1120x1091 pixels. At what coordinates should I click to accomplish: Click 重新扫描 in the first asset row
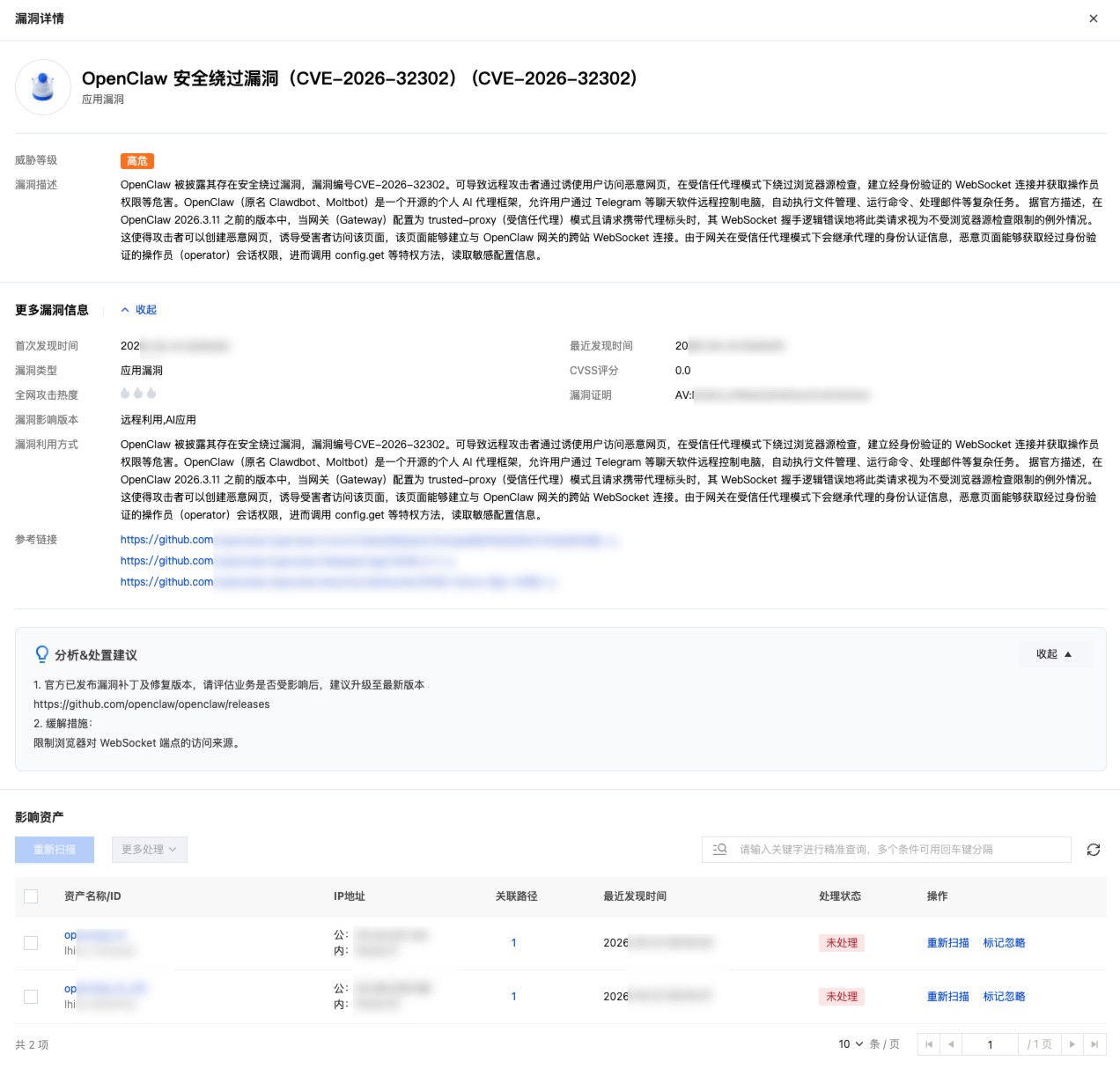pyautogui.click(x=948, y=943)
